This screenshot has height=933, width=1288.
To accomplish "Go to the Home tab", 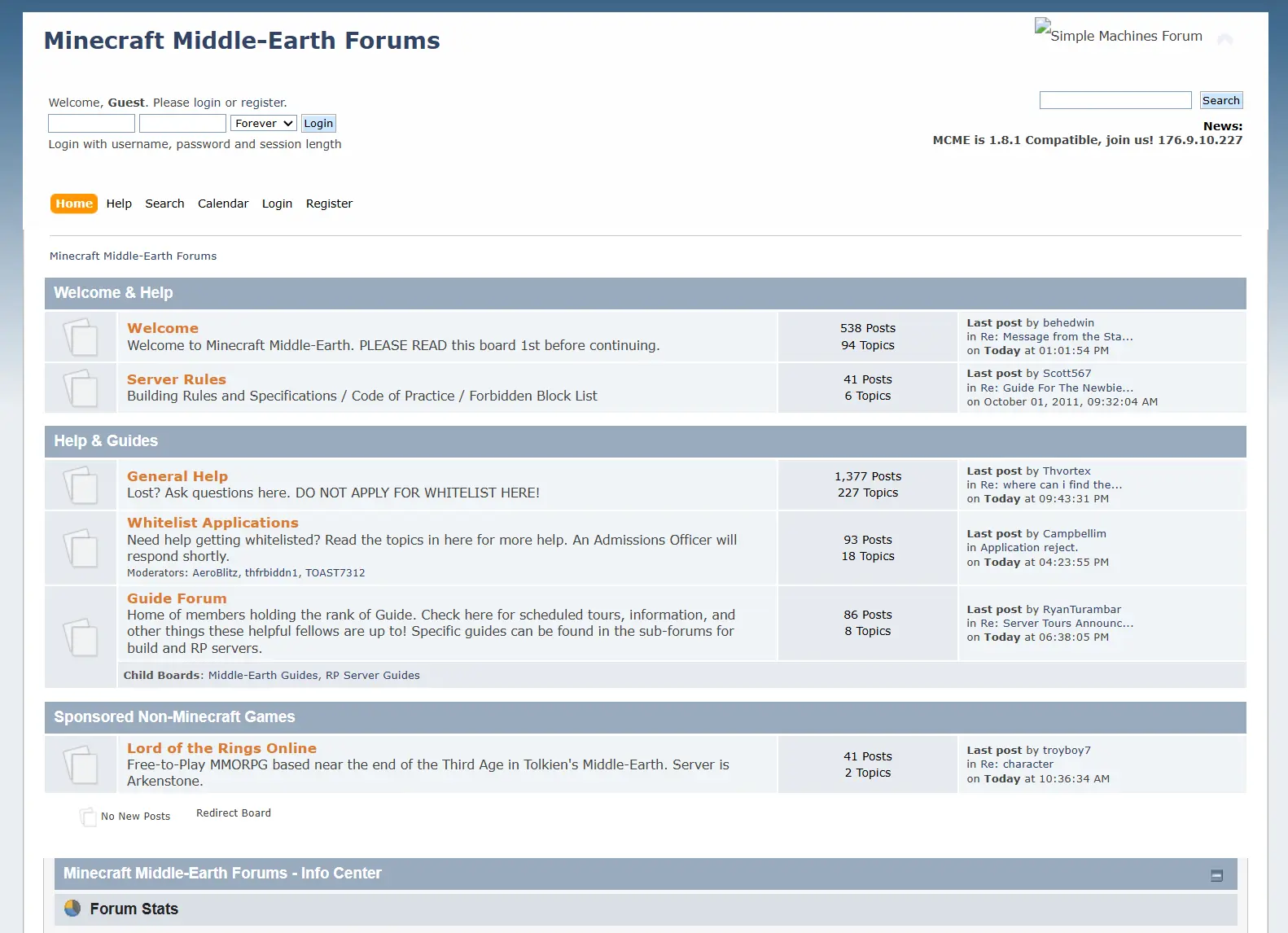I will [74, 204].
